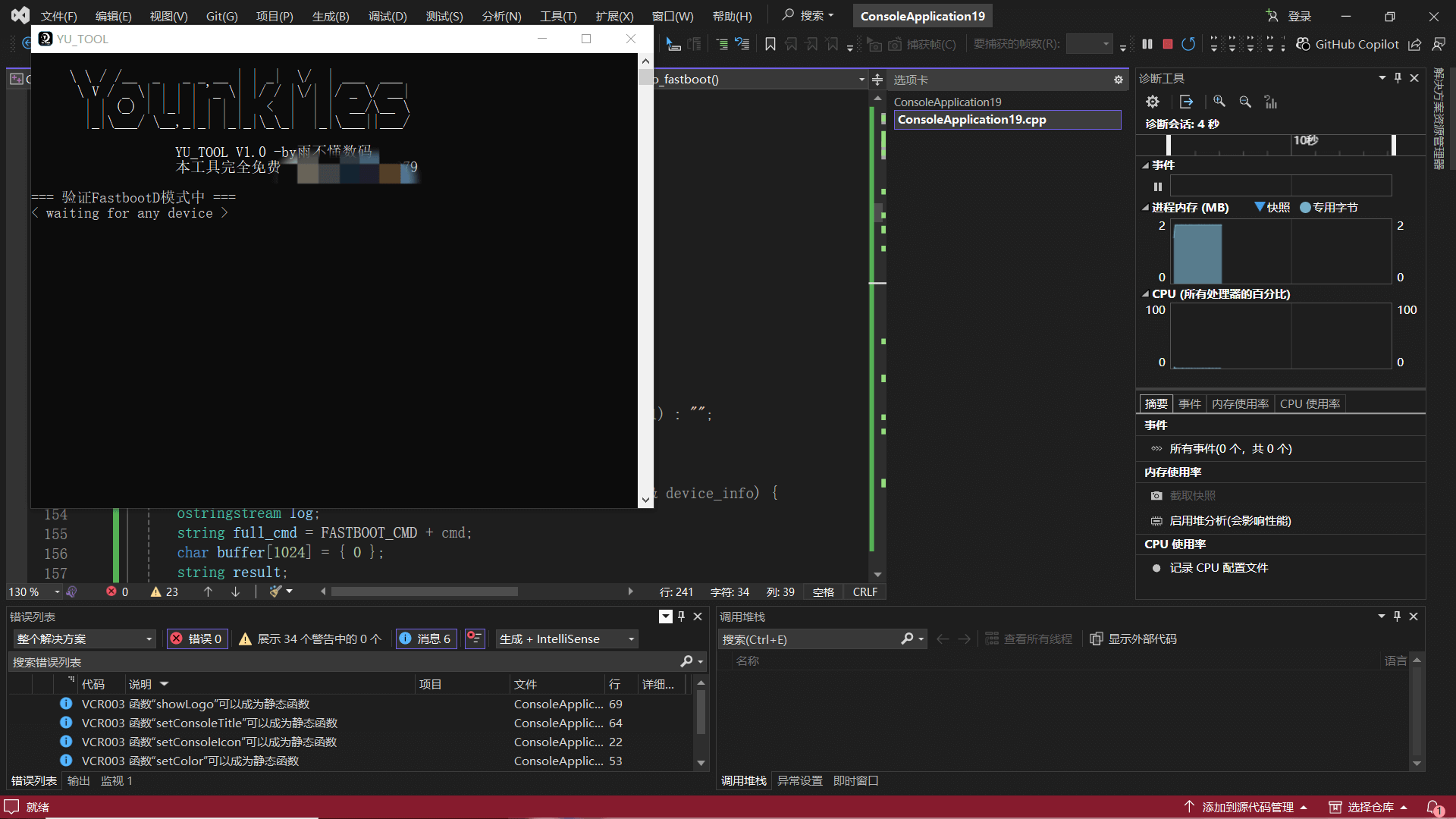The image size is (1456, 819).
Task: Open GitHub Copilot menu
Action: point(1348,44)
